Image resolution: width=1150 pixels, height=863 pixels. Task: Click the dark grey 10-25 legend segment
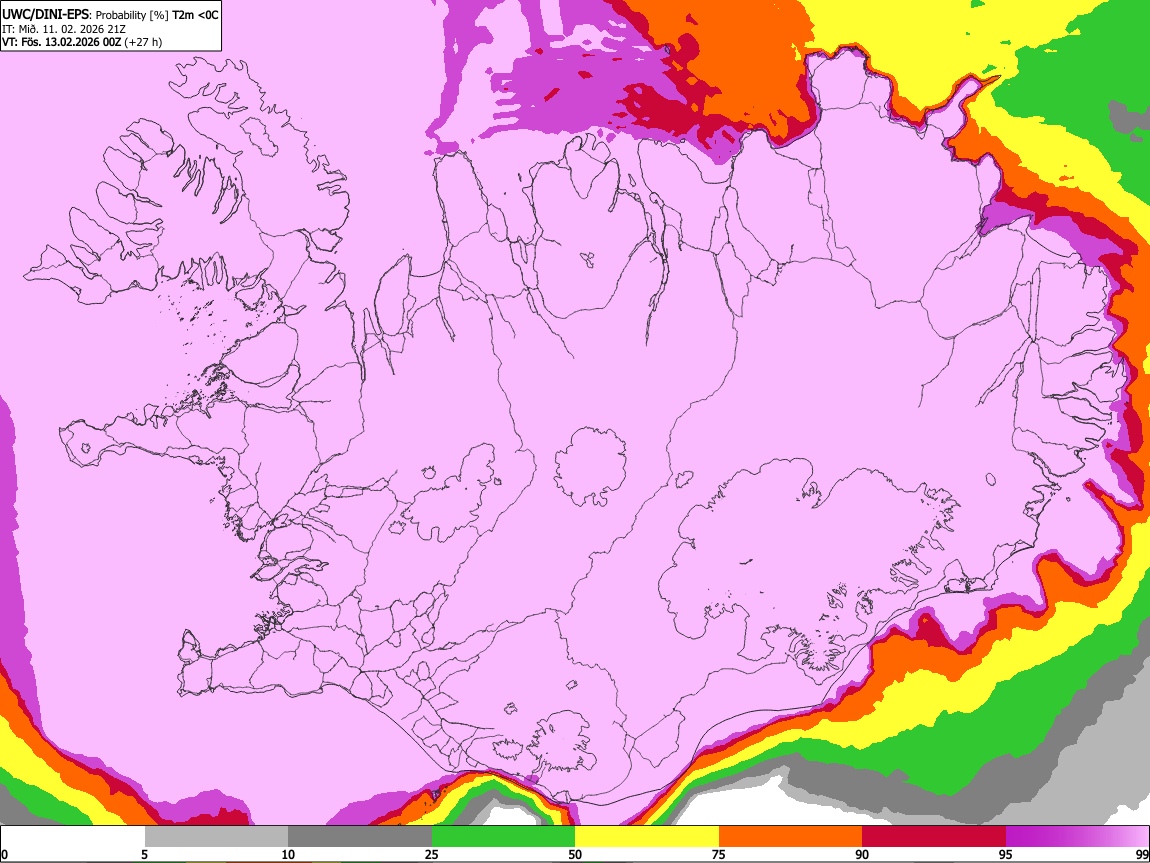[x=360, y=837]
